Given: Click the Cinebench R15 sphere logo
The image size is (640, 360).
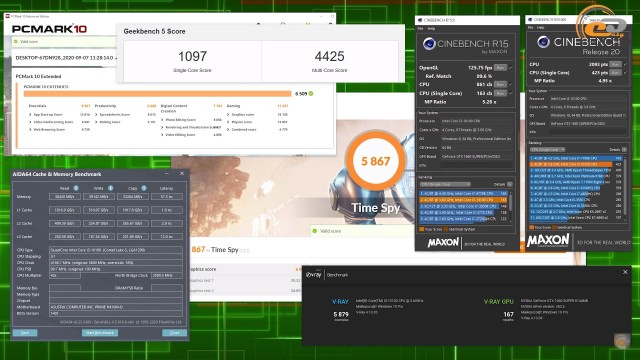Looking at the screenshot, I should pyautogui.click(x=429, y=43).
